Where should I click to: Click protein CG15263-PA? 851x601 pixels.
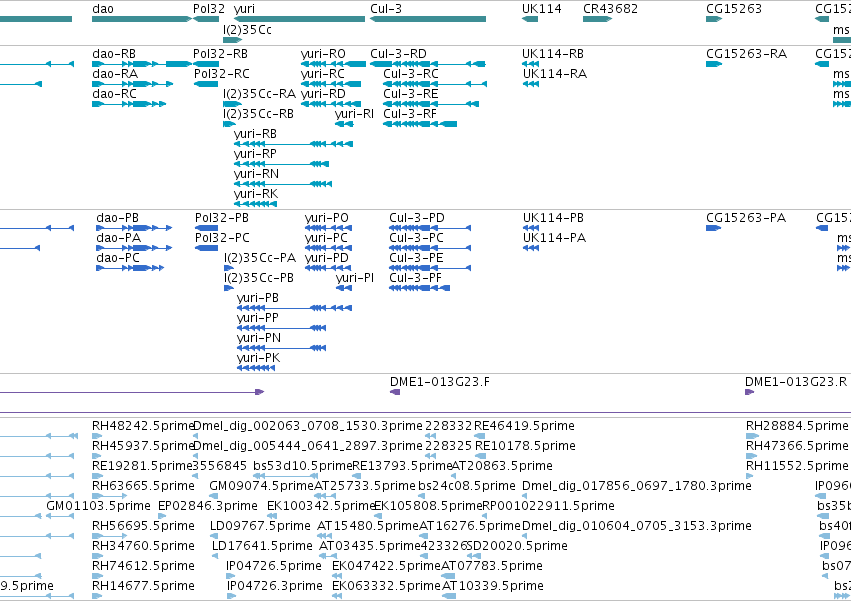click(746, 218)
